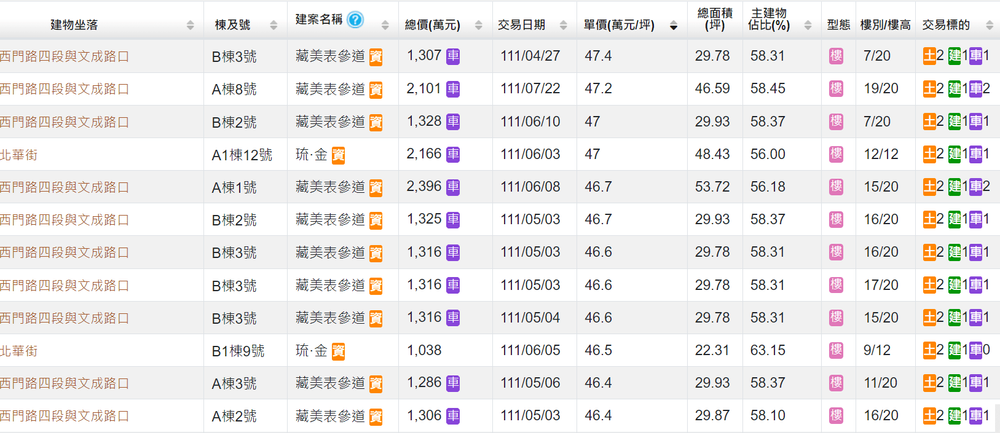The height and width of the screenshot is (433, 1000).
Task: Click the 1,038 total price cell
Action: point(424,351)
